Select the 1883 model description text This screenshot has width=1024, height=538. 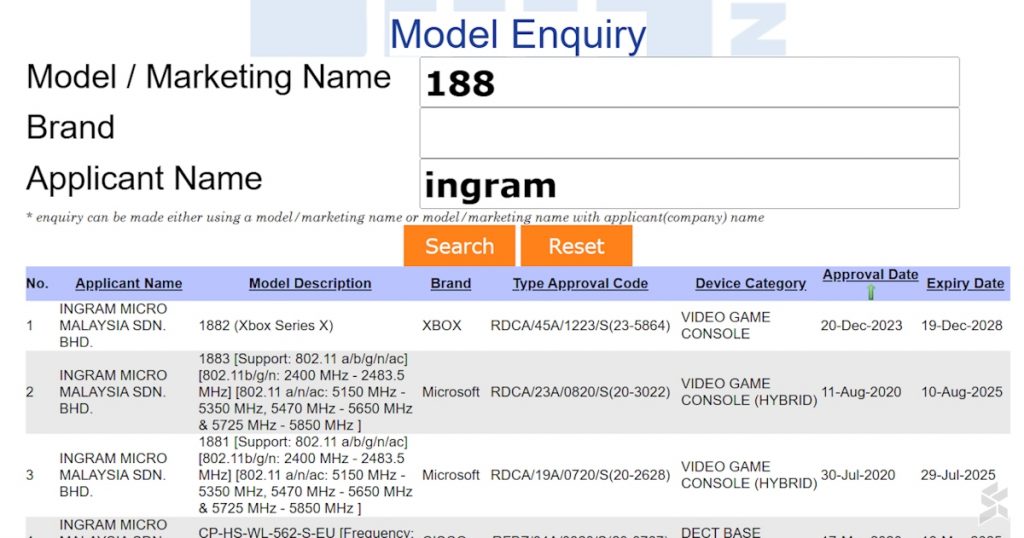click(306, 392)
